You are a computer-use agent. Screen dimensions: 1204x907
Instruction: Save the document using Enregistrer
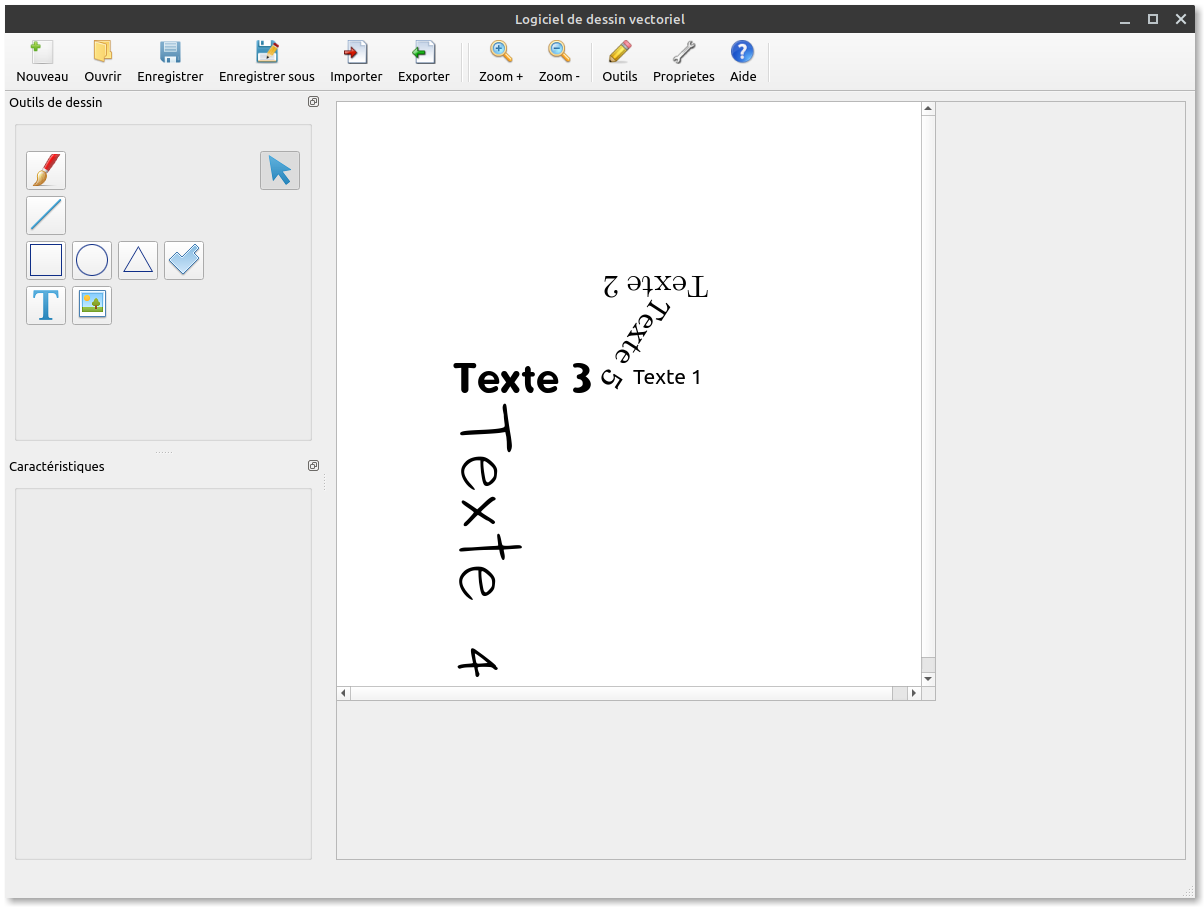click(170, 60)
